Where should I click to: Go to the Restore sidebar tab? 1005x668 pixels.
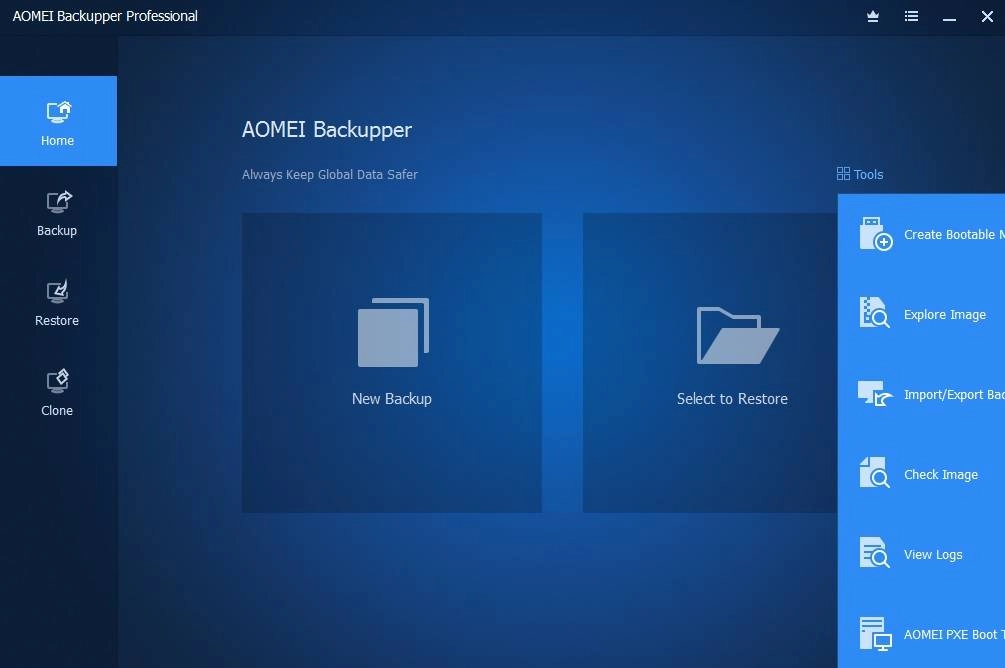[58, 304]
